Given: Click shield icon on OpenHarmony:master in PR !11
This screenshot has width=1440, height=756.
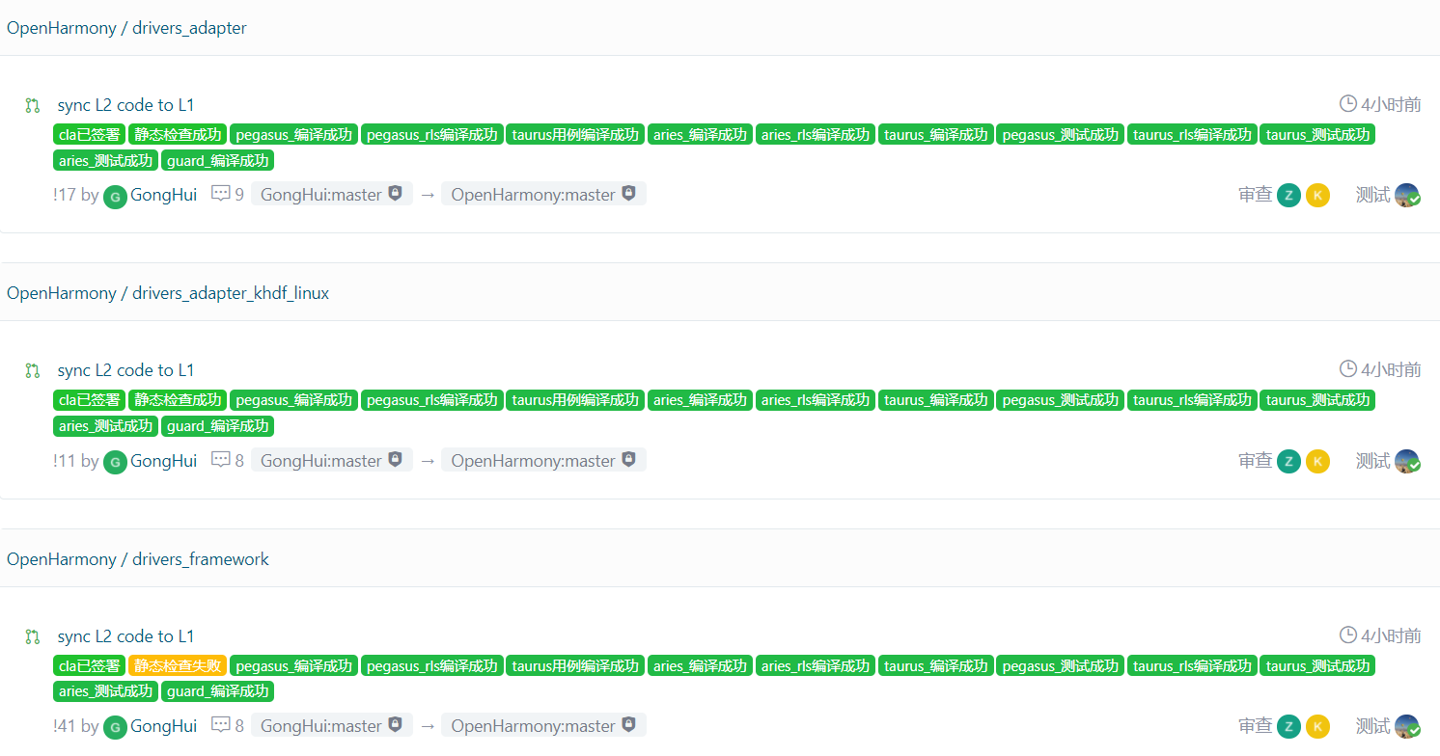Looking at the screenshot, I should tap(628, 460).
